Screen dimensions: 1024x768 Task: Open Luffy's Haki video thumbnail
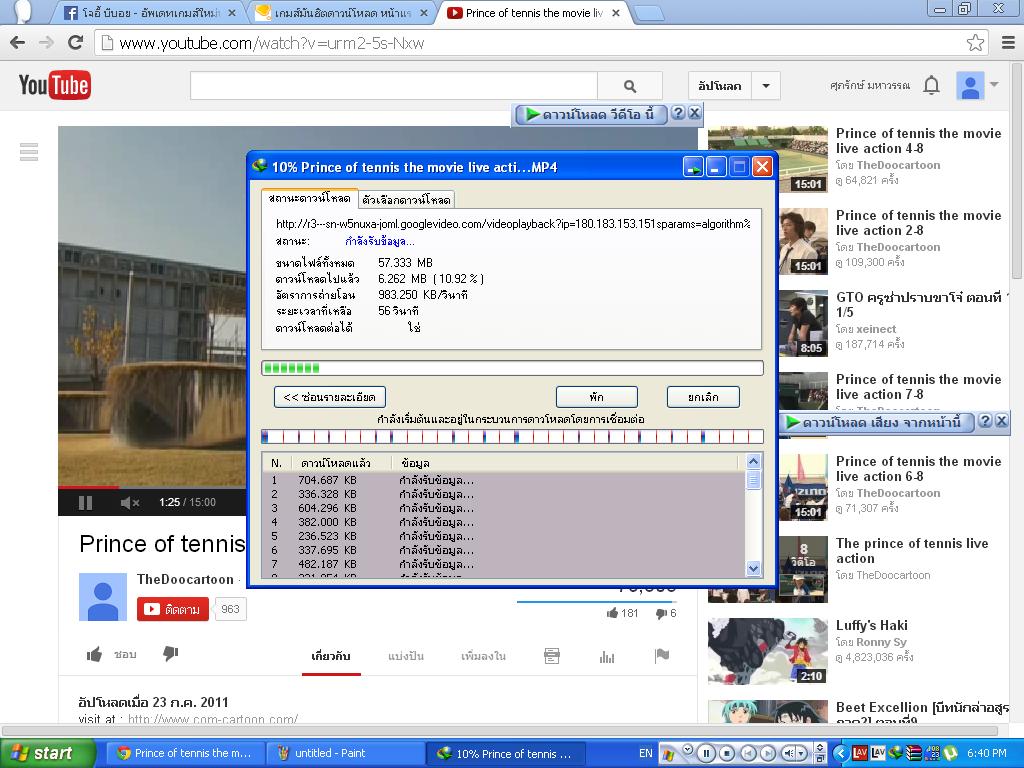pos(768,651)
